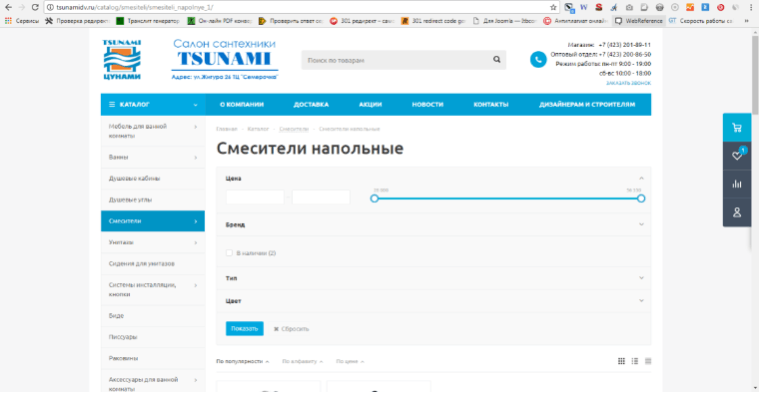
Task: Open Доставка menu item
Action: [x=311, y=105]
